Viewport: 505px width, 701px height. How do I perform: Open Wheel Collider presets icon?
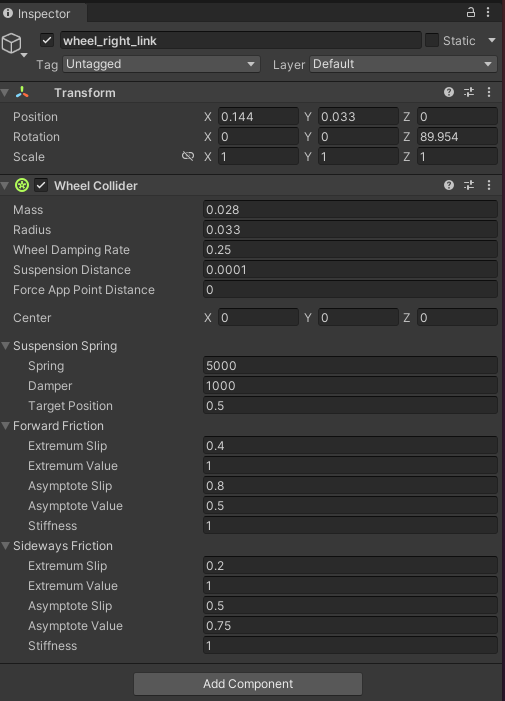(469, 185)
